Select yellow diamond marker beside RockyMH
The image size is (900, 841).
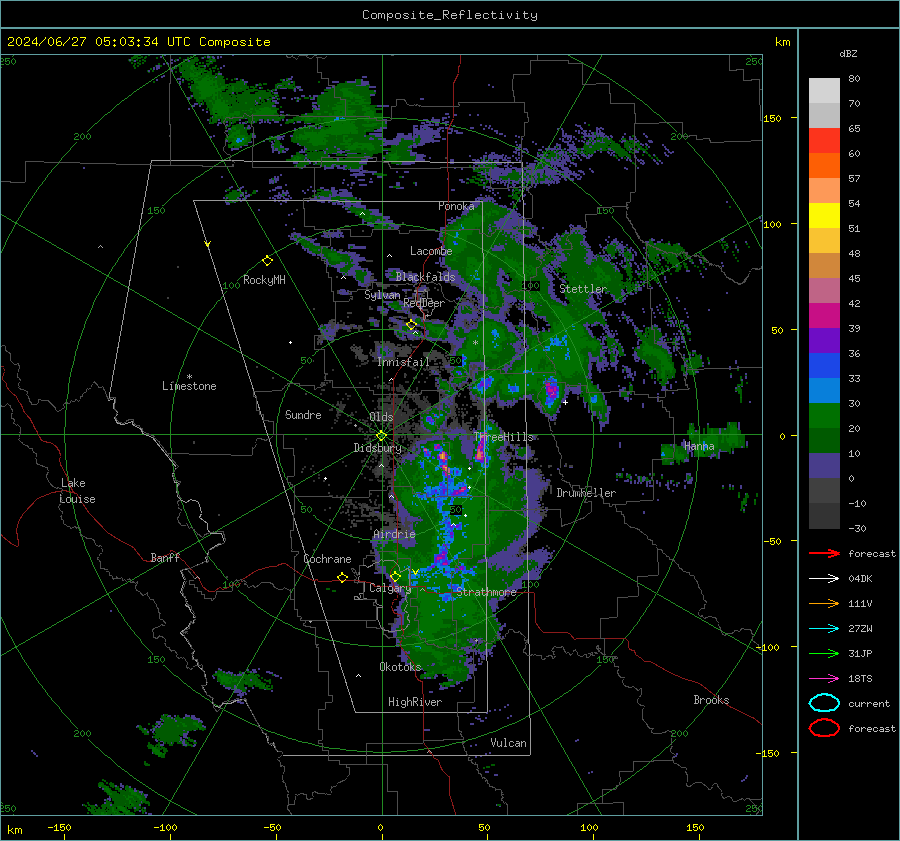[x=267, y=261]
